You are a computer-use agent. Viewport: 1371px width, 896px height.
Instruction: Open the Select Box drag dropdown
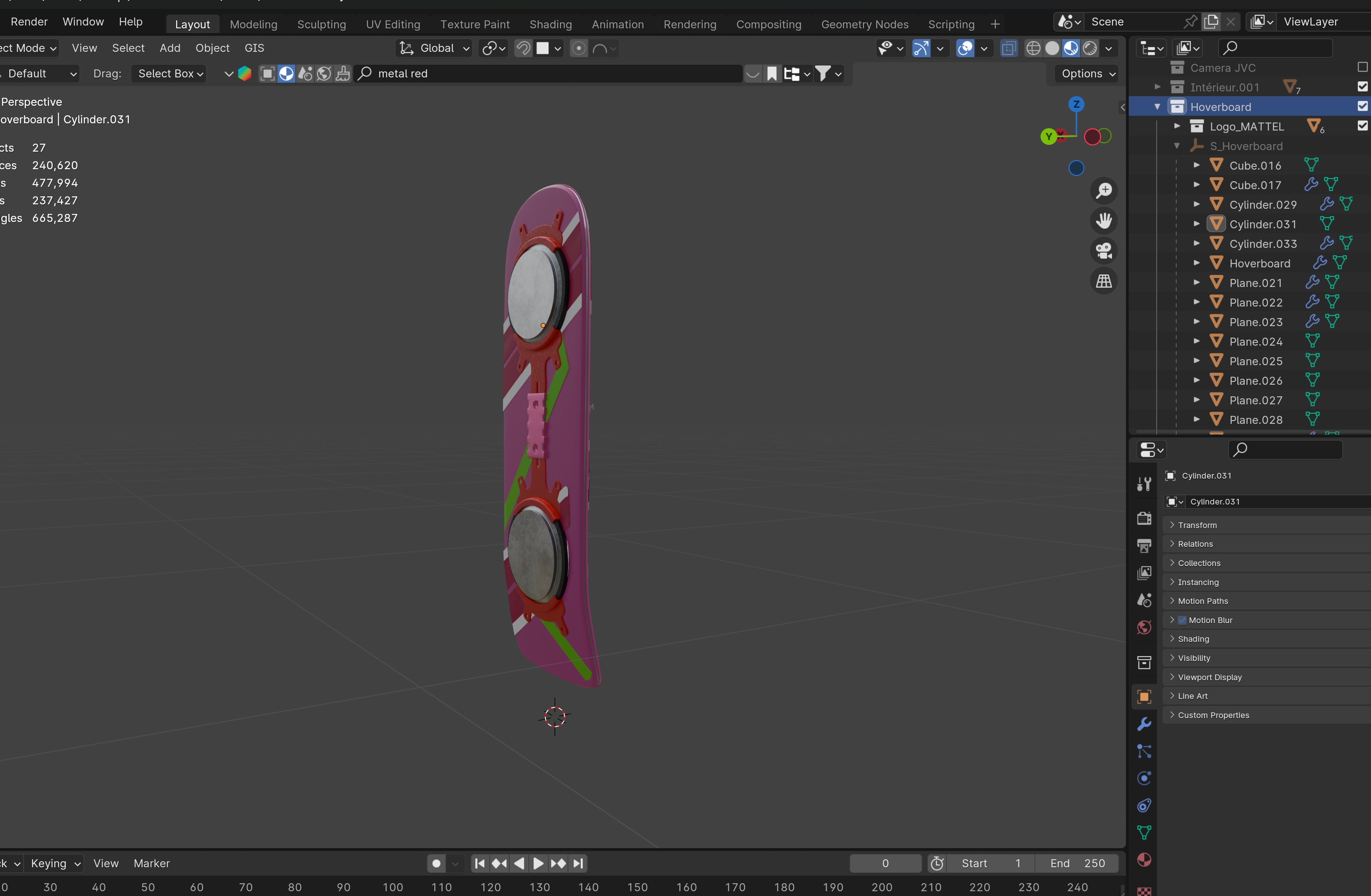169,74
